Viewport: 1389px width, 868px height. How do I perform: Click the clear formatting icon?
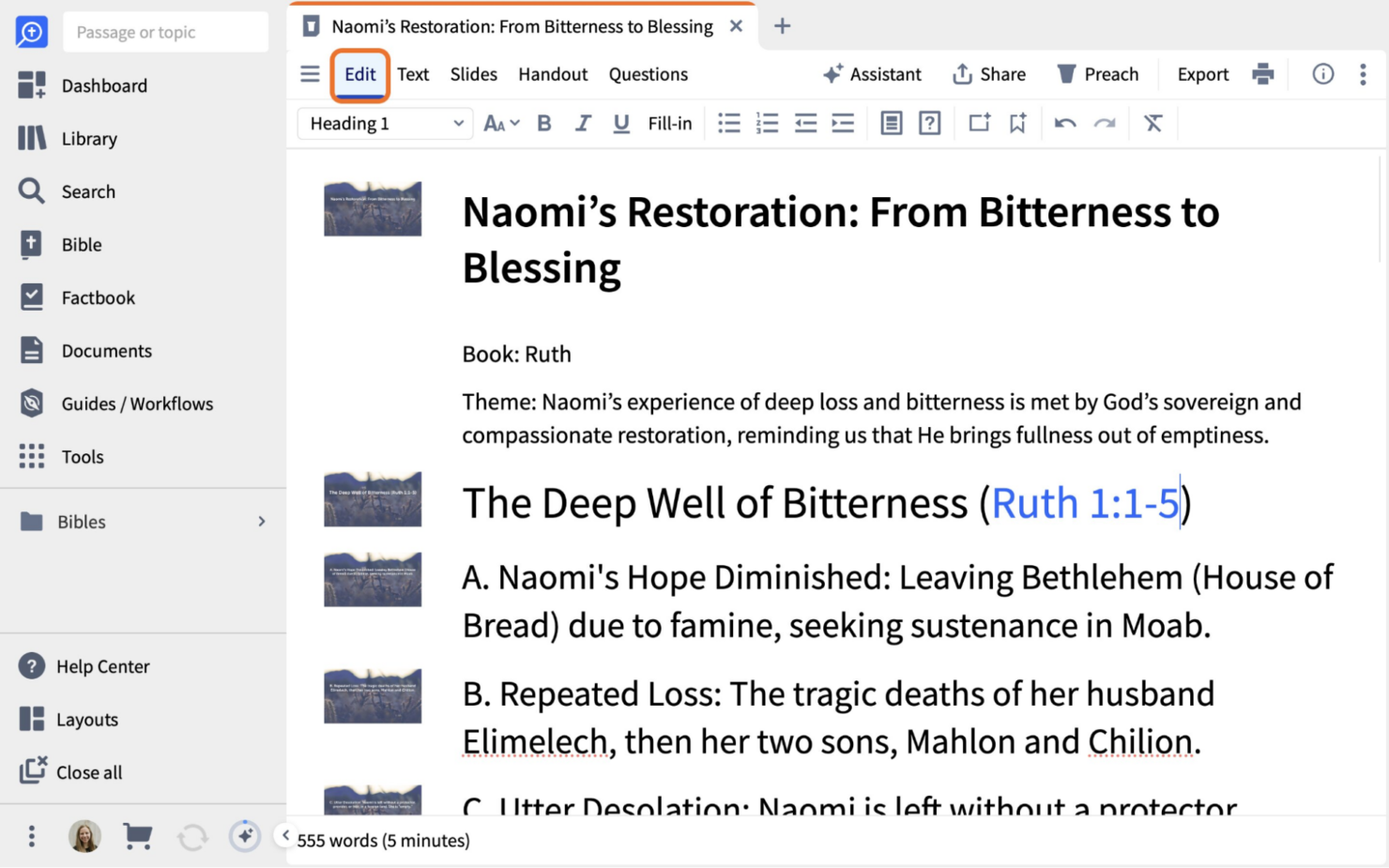coord(1153,123)
